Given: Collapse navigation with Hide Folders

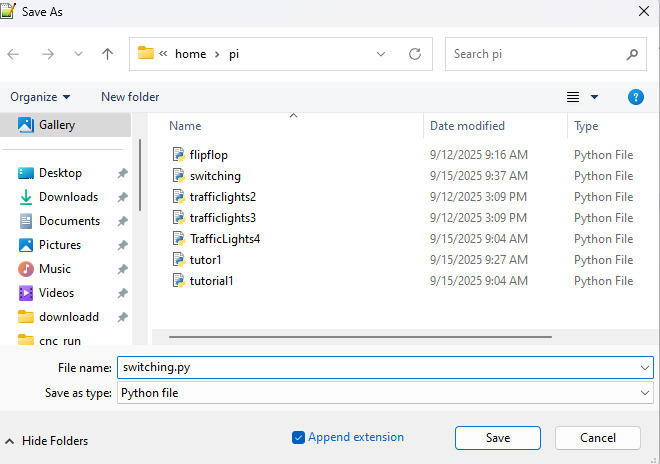Looking at the screenshot, I should 46,440.
